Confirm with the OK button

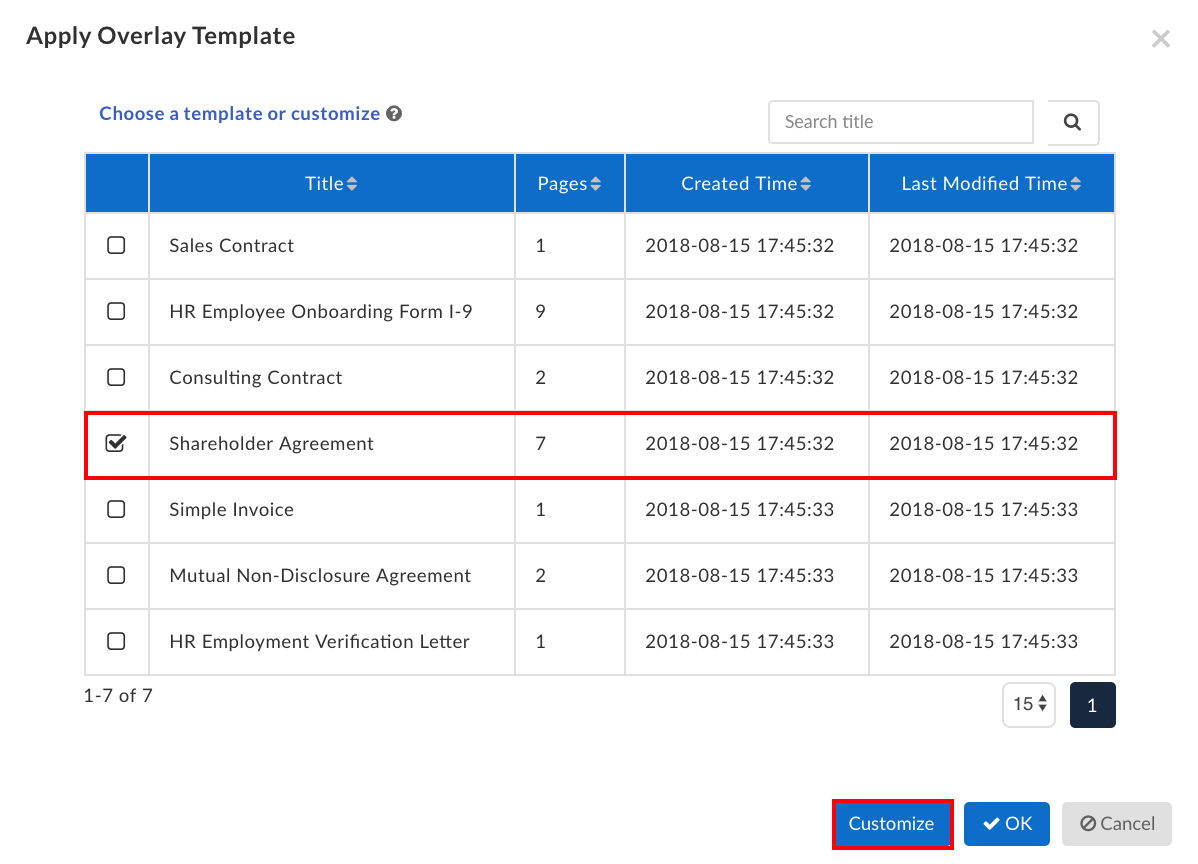click(x=1007, y=824)
